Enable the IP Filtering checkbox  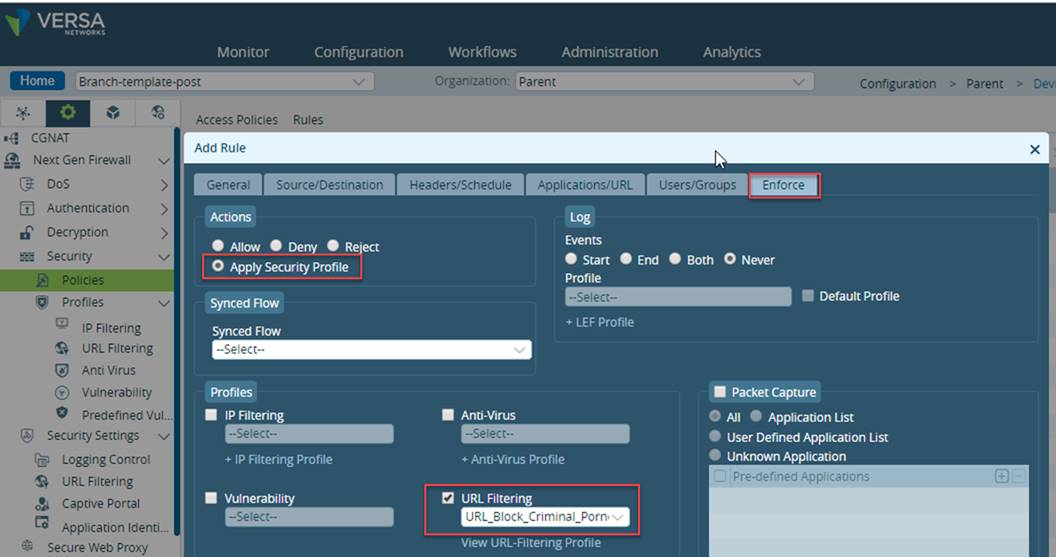211,415
